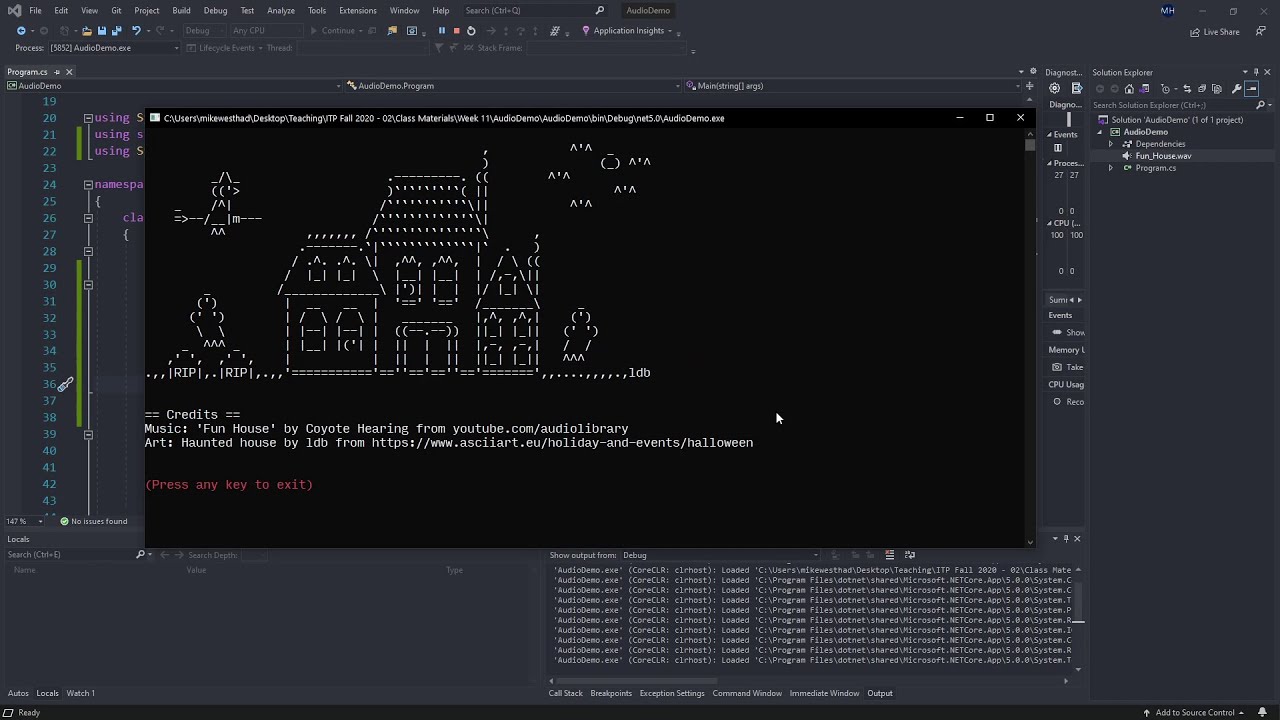
Task: Open the Process dropdown showing AudioDemo.exe
Action: (x=113, y=48)
